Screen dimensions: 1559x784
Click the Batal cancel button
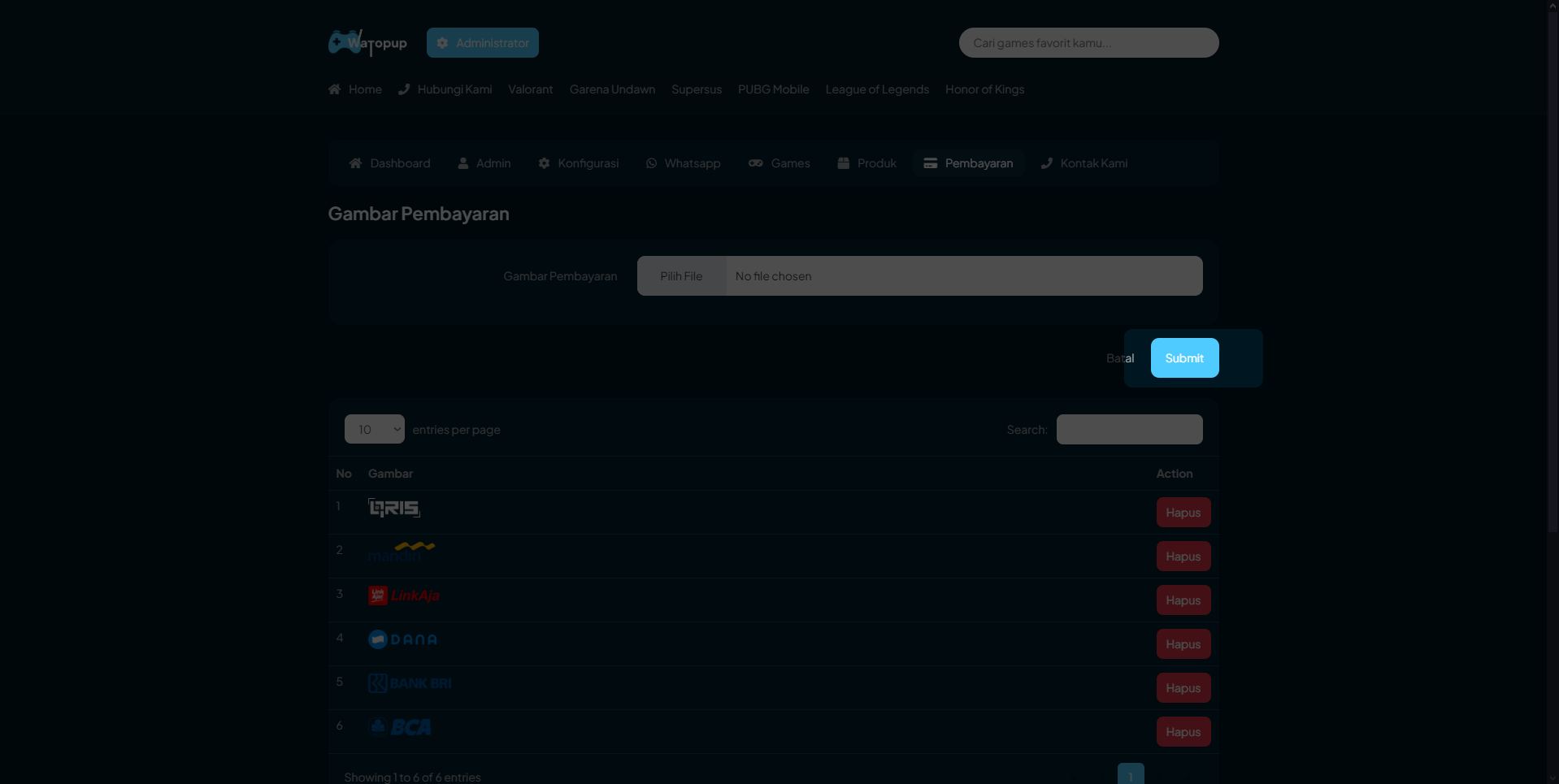pos(1120,358)
